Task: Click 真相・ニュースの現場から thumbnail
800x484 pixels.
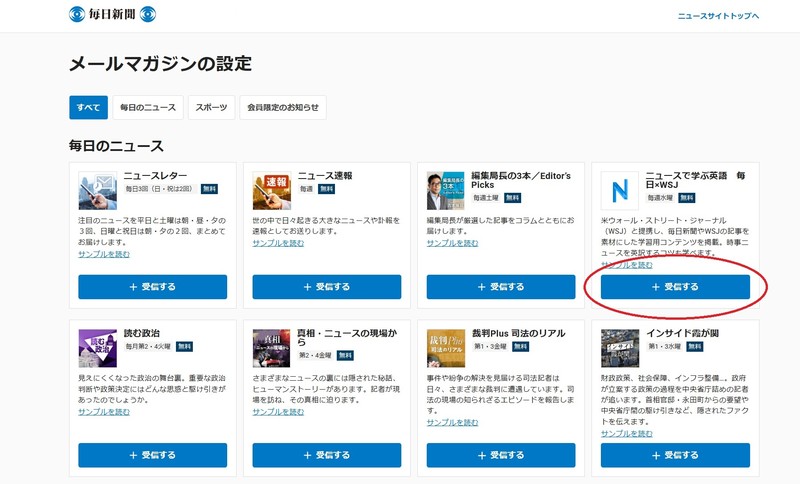Action: 272,348
